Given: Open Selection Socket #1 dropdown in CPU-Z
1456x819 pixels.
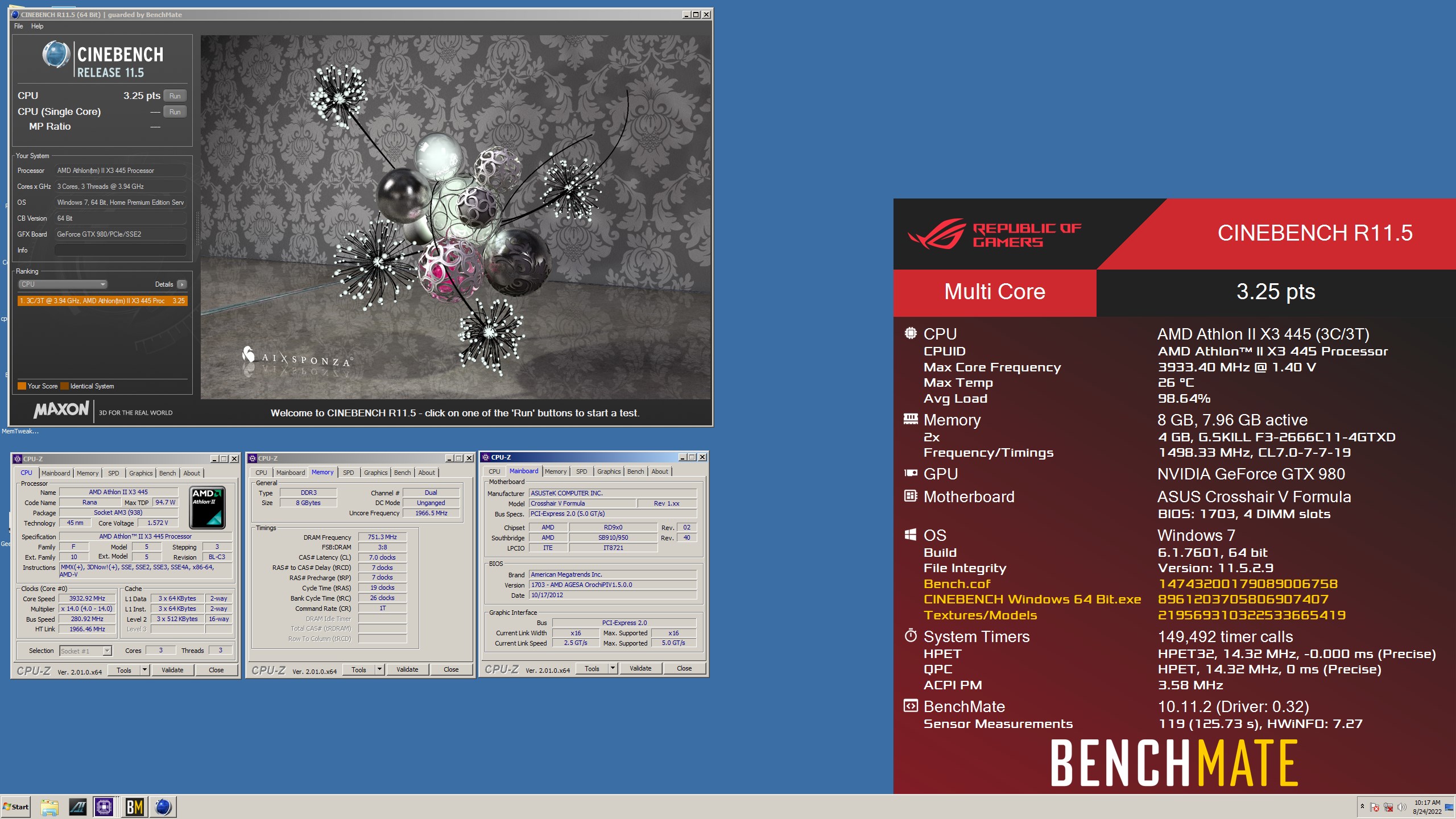Looking at the screenshot, I should 85,651.
